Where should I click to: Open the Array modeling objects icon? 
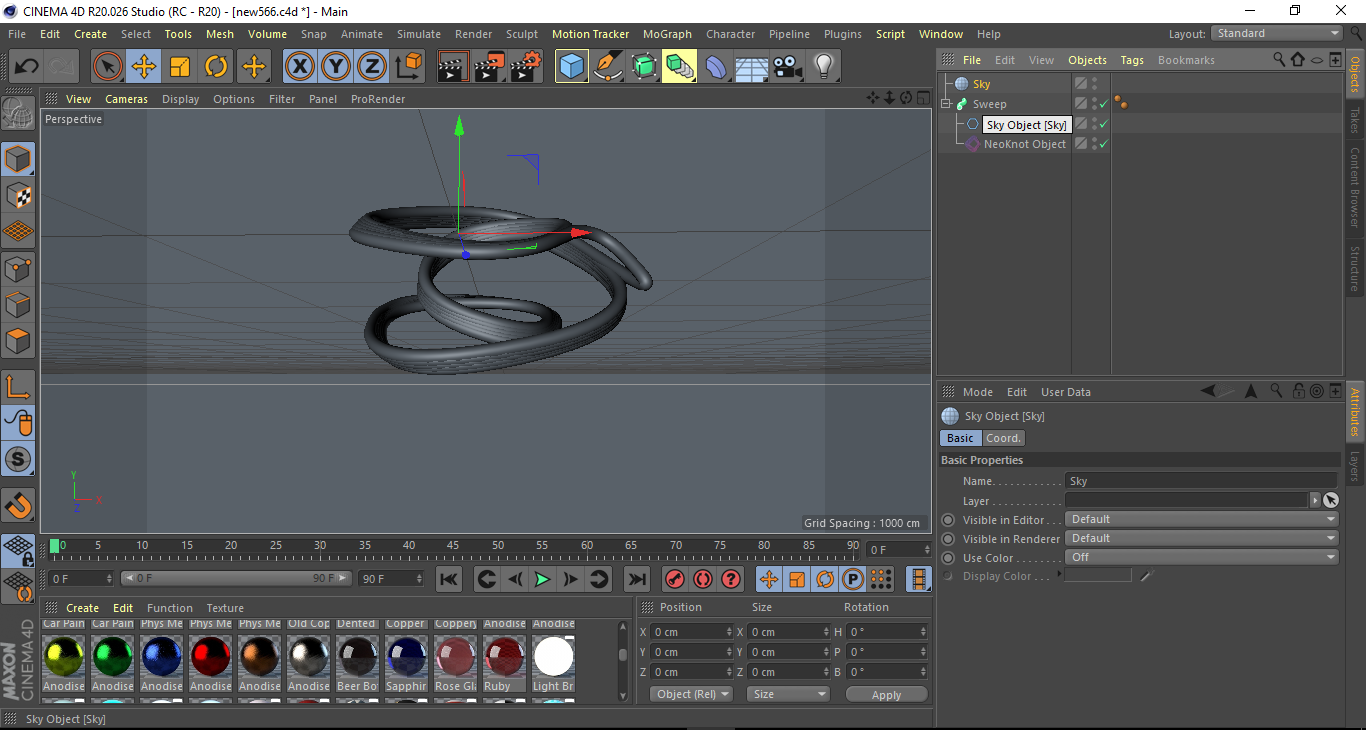[680, 67]
